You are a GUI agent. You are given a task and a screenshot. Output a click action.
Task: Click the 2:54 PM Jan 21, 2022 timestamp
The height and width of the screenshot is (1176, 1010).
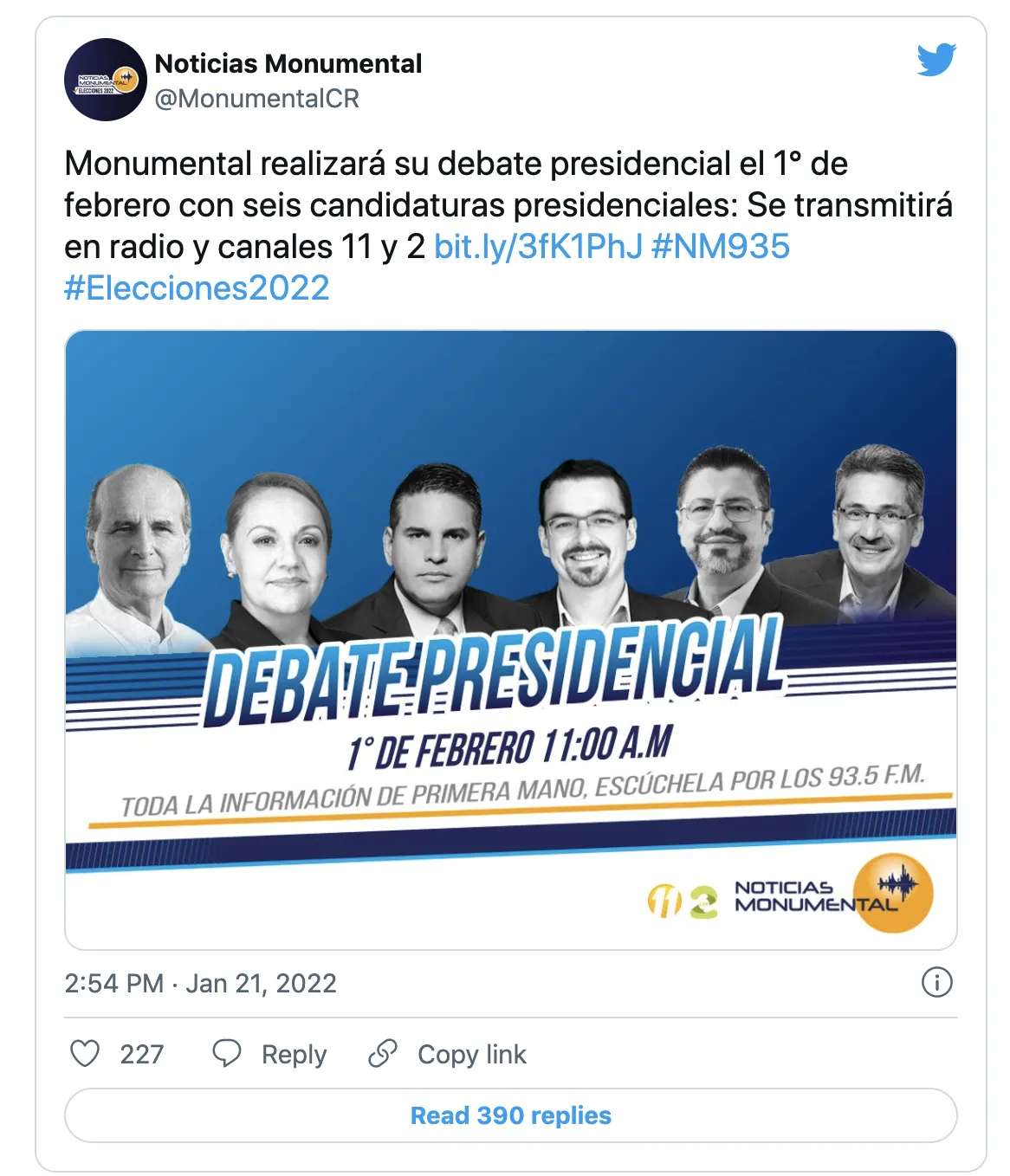point(200,983)
